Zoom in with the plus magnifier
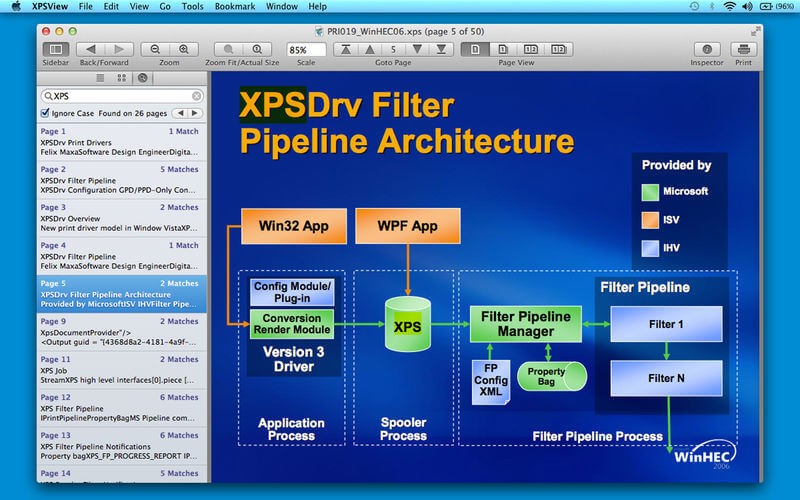The image size is (800, 500). click(x=183, y=49)
